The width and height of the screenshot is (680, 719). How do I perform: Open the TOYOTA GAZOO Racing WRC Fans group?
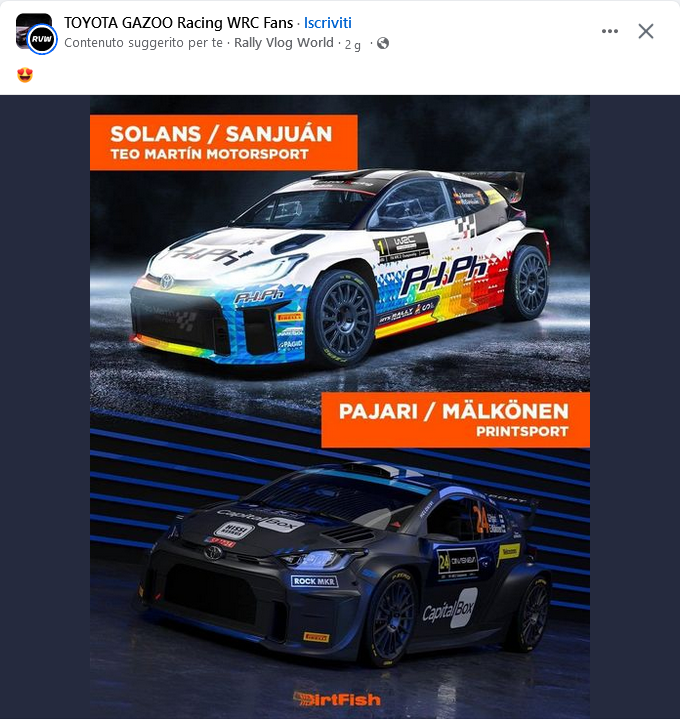(x=178, y=22)
